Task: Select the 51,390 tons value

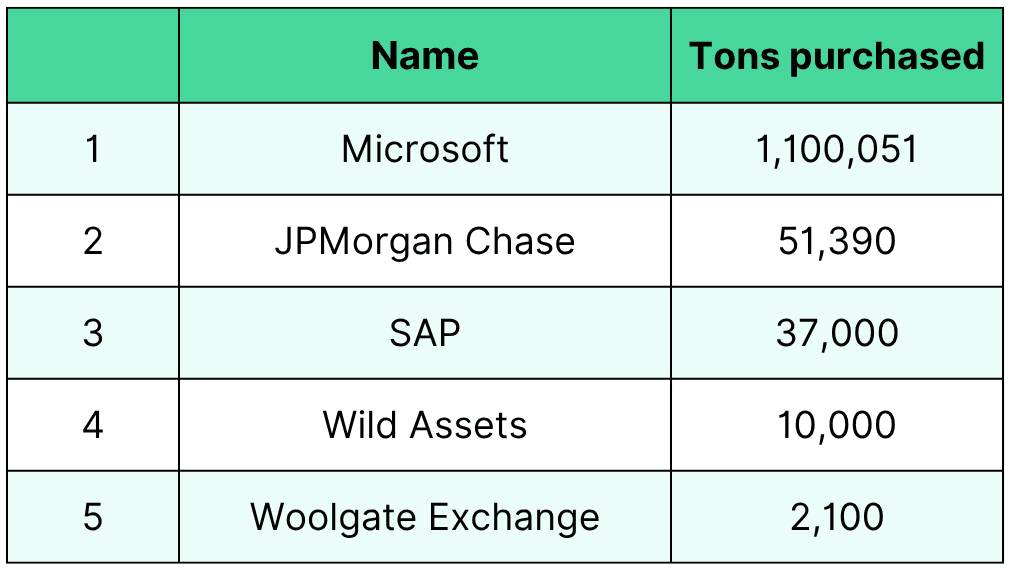Action: point(837,241)
